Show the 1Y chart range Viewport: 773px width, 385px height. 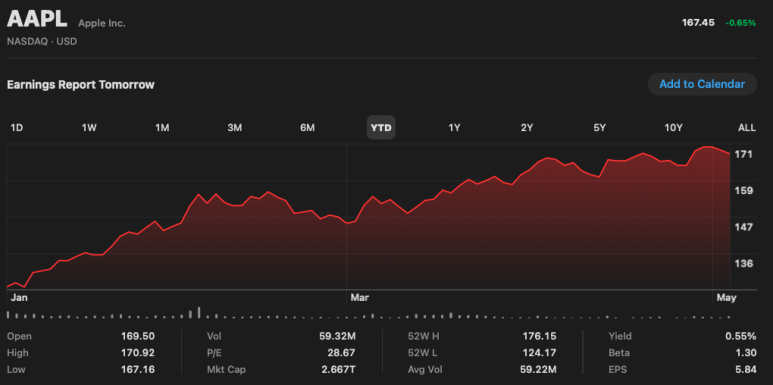[454, 128]
